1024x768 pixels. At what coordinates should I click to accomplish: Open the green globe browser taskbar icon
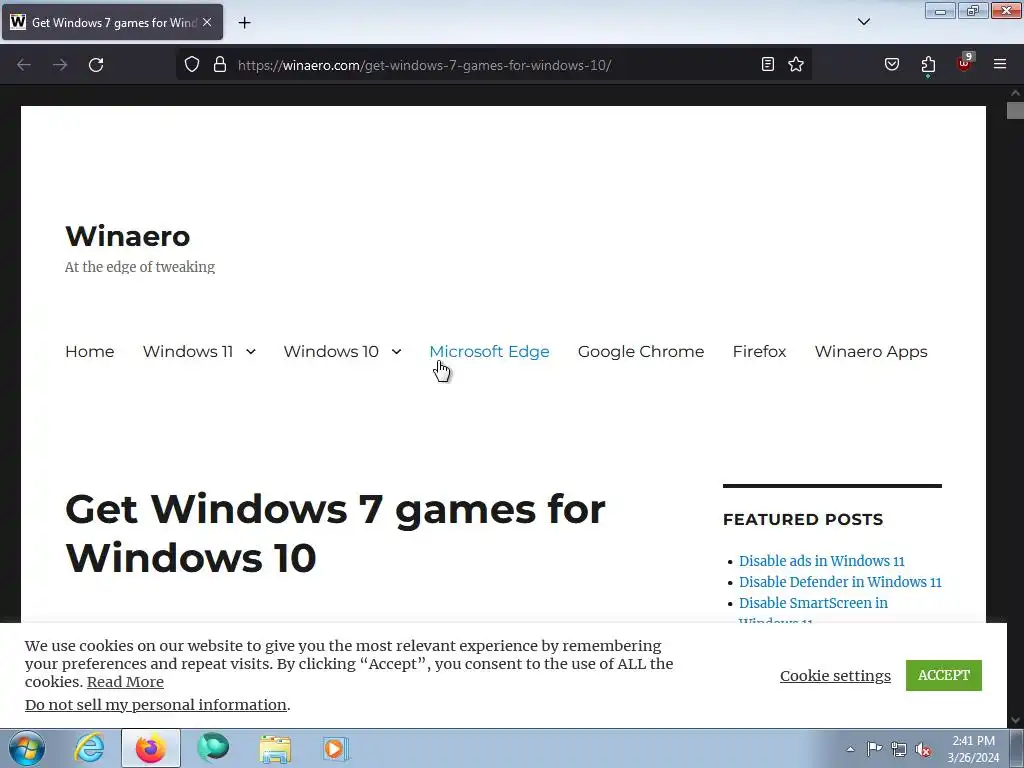pyautogui.click(x=213, y=748)
